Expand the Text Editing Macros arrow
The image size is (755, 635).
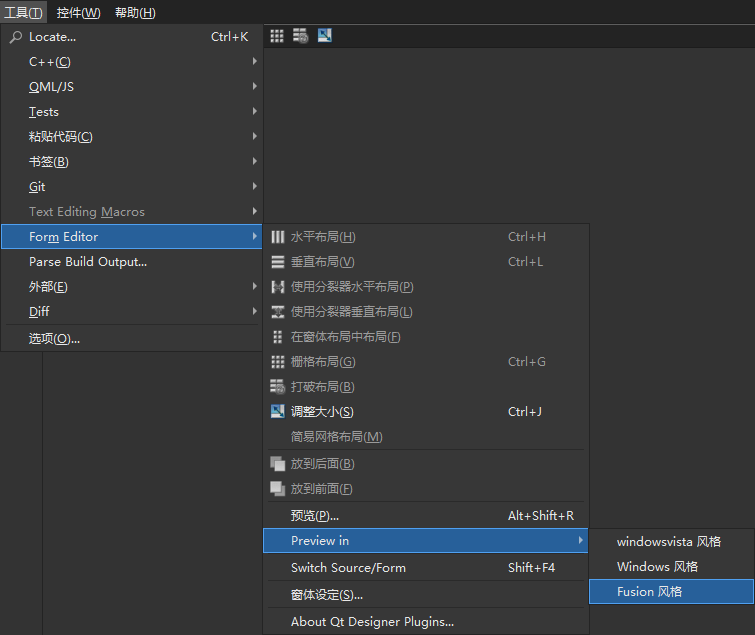click(255, 211)
